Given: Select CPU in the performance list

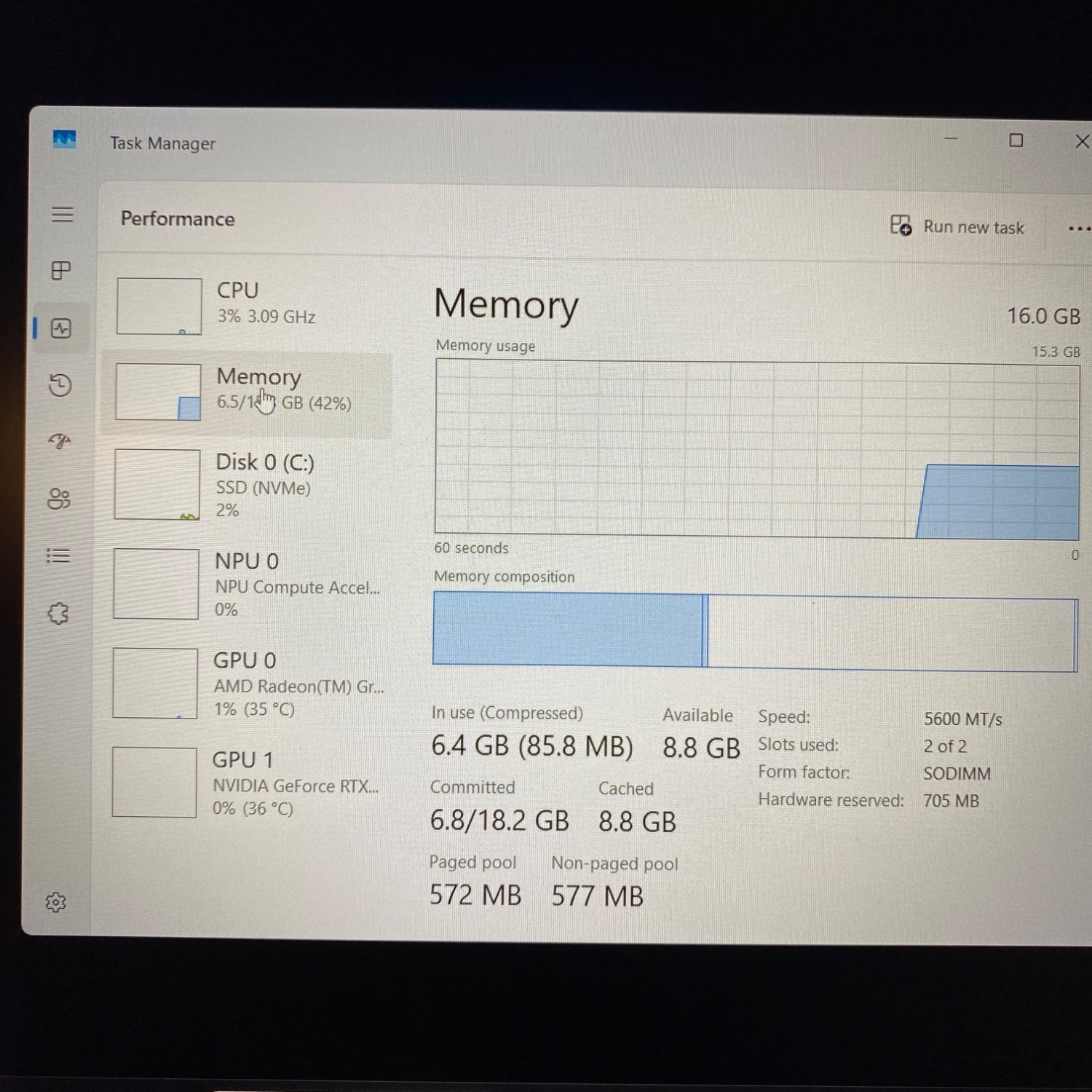Looking at the screenshot, I should pyautogui.click(x=248, y=306).
